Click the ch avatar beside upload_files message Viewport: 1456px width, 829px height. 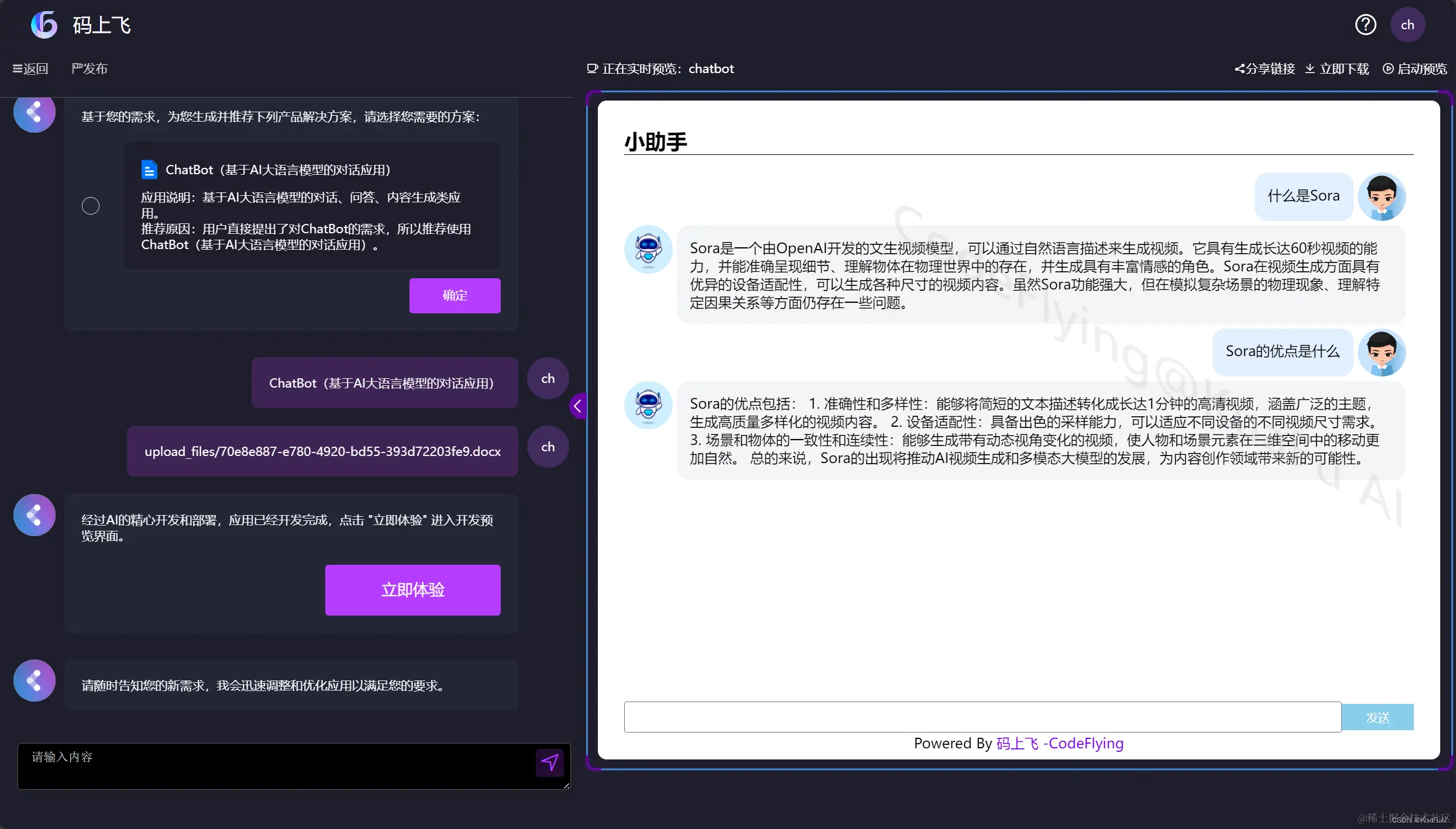[548, 447]
